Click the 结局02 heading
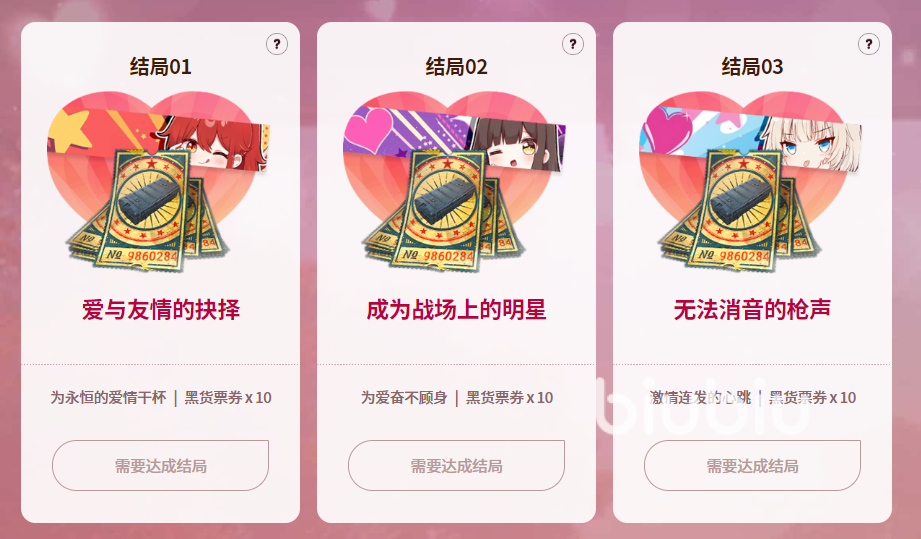The width and height of the screenshot is (921, 539). pos(456,67)
